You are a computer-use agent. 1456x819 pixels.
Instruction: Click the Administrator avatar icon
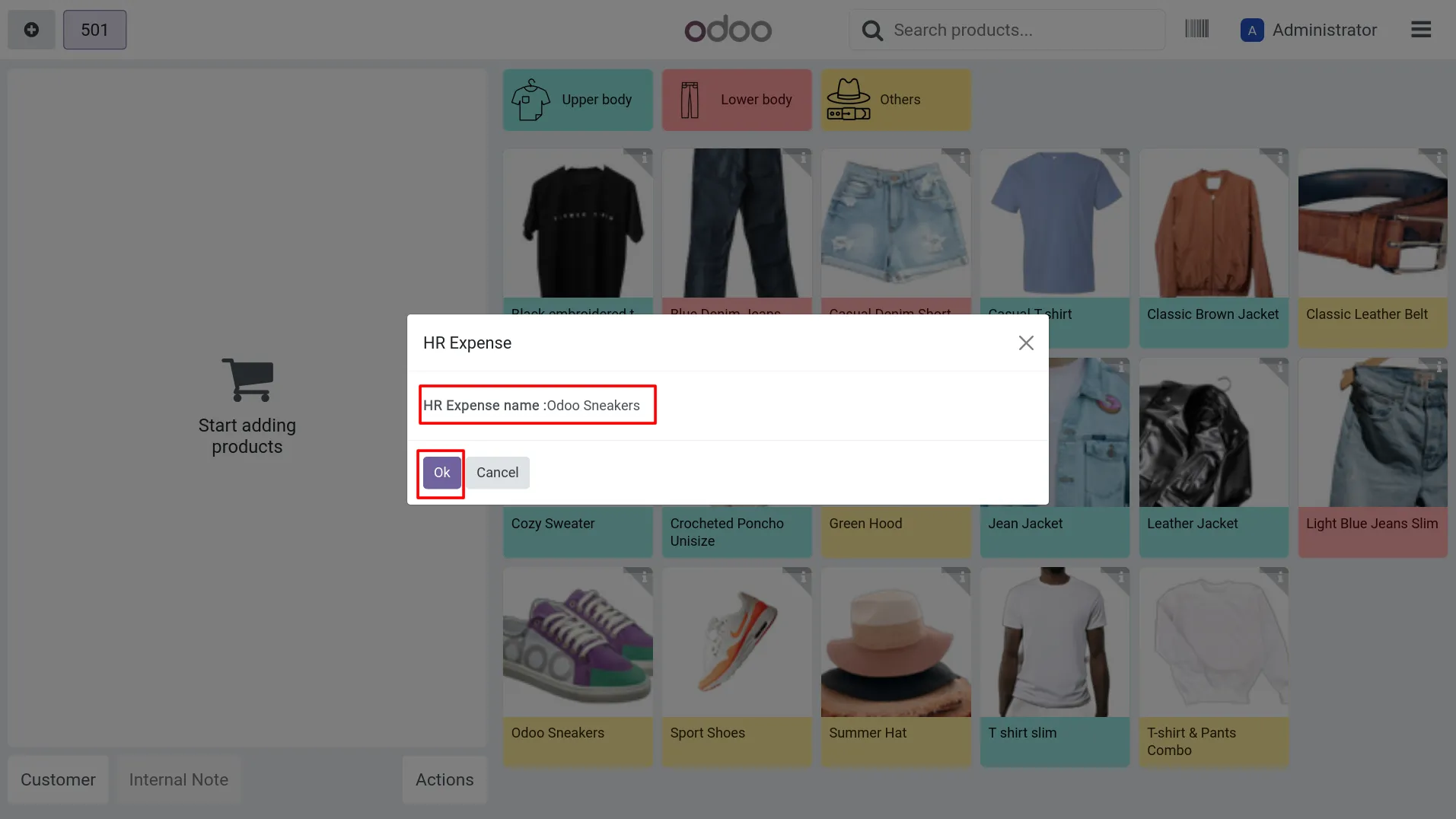tap(1252, 30)
